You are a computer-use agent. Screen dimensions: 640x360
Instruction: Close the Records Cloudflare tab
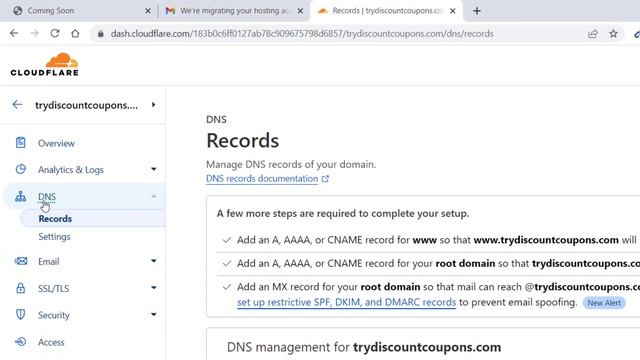(x=453, y=11)
